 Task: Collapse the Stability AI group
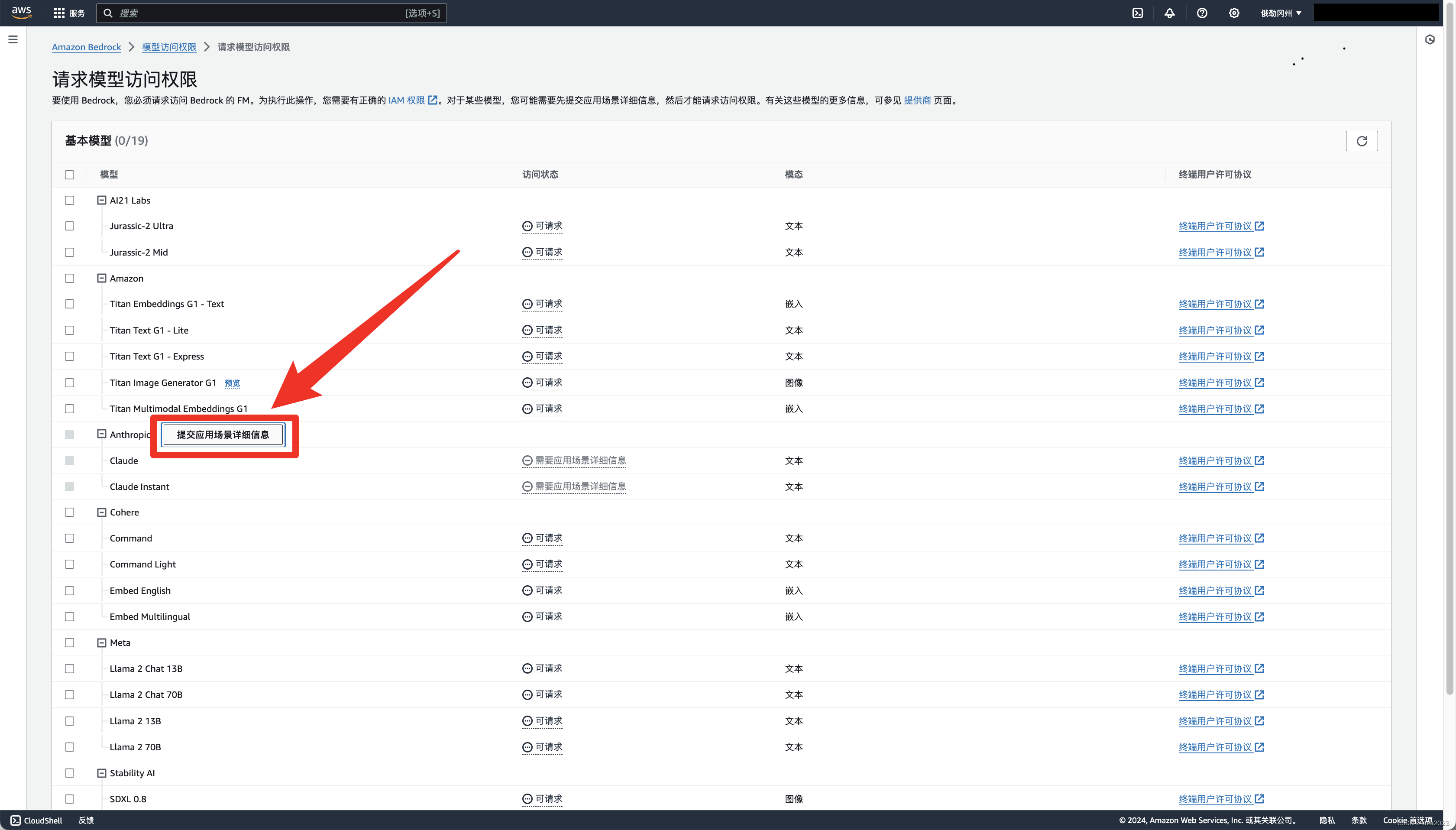pyautogui.click(x=101, y=773)
